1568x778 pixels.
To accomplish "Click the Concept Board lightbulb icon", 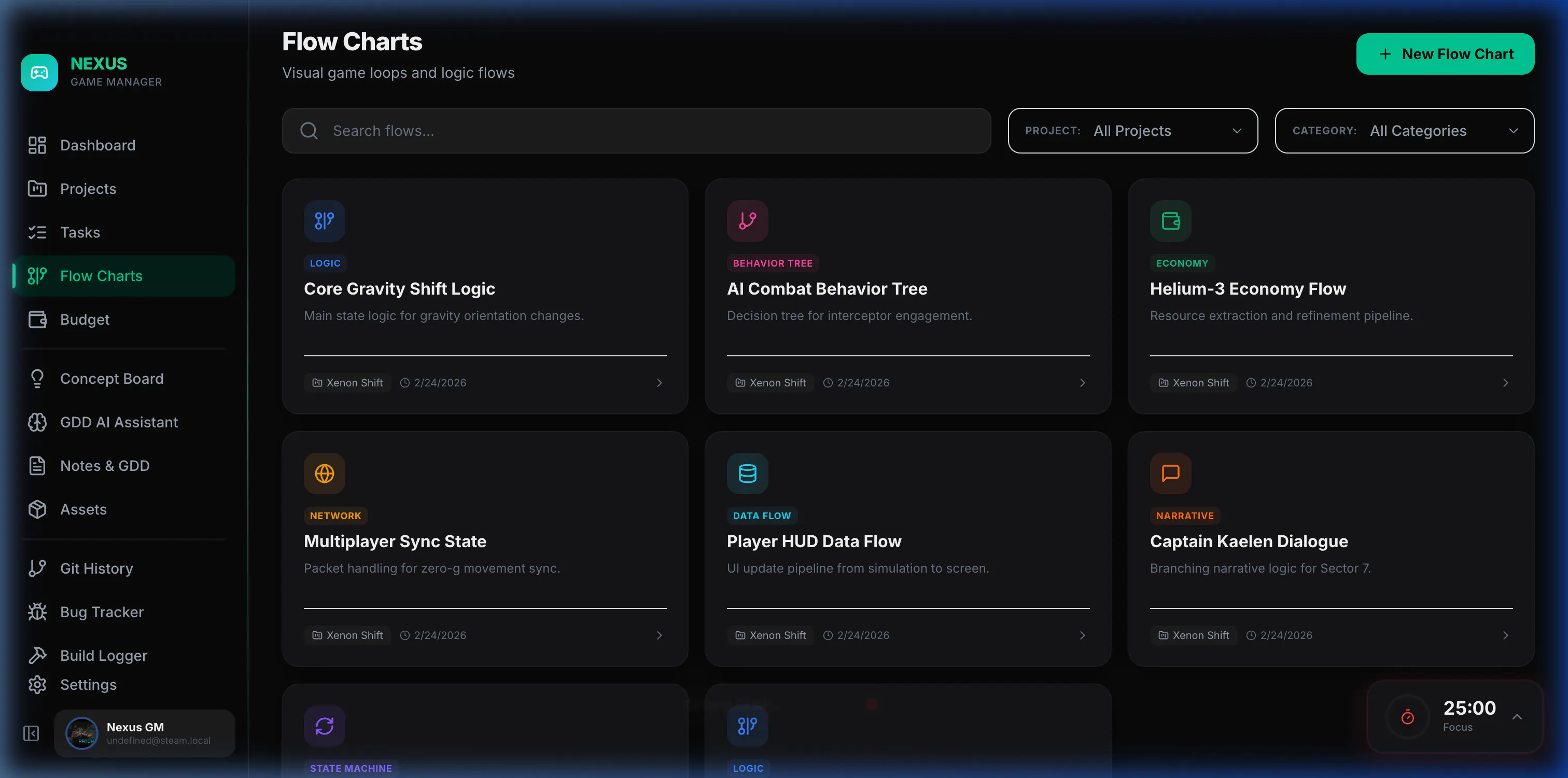I will (37, 379).
